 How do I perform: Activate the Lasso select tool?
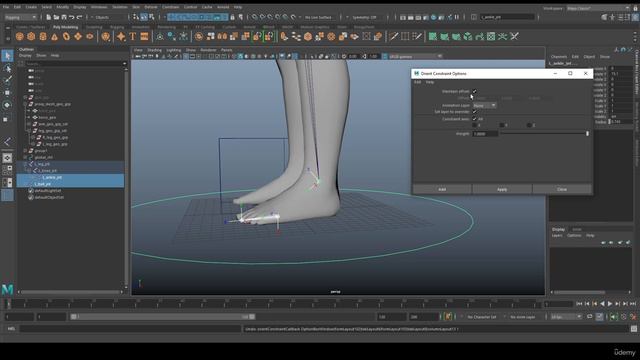point(7,68)
